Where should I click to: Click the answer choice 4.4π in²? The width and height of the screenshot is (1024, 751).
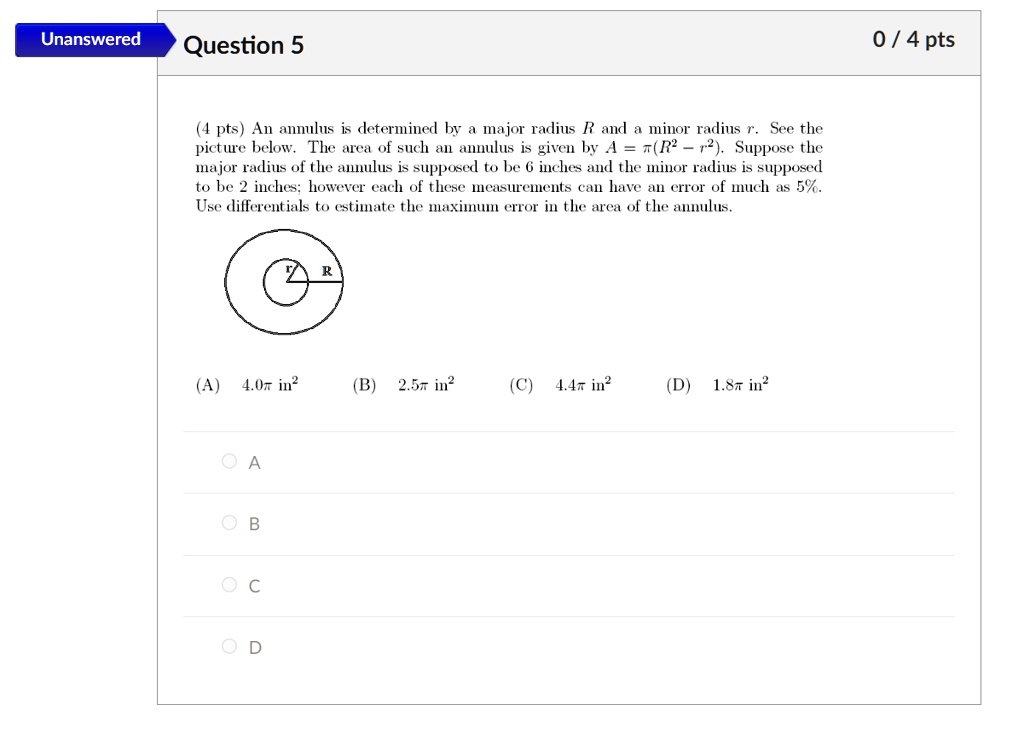[583, 383]
